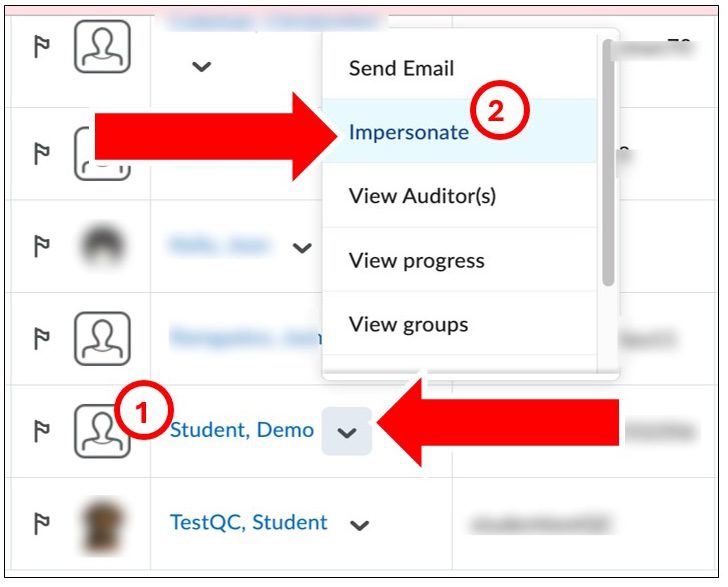The height and width of the screenshot is (587, 728).
Task: Click the default avatar icon in the topmost row
Action: [x=102, y=46]
